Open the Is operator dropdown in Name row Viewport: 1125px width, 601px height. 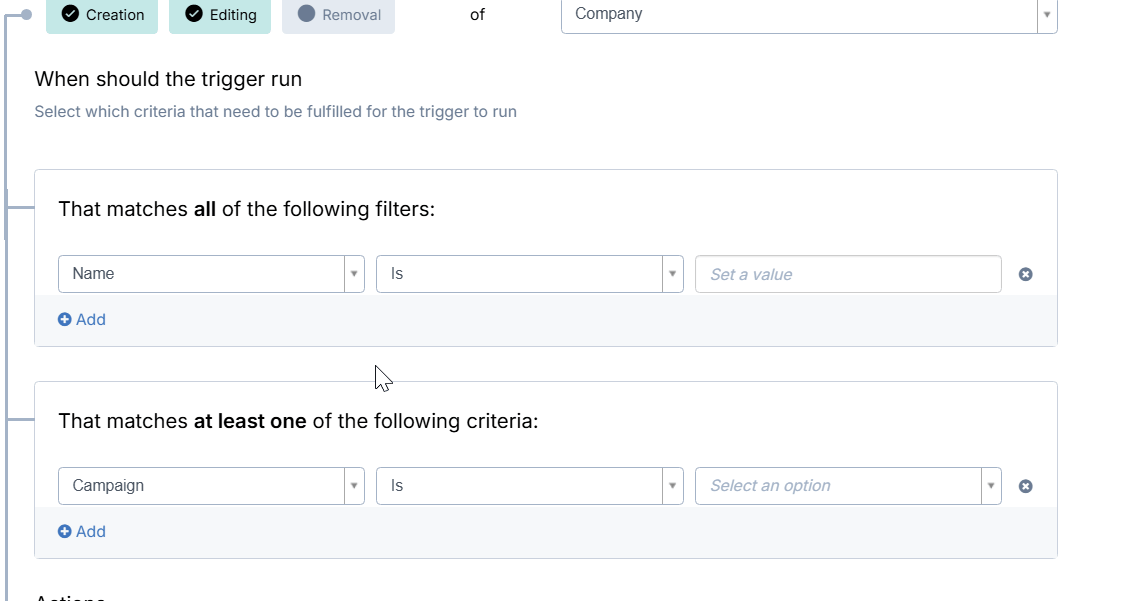coord(529,274)
